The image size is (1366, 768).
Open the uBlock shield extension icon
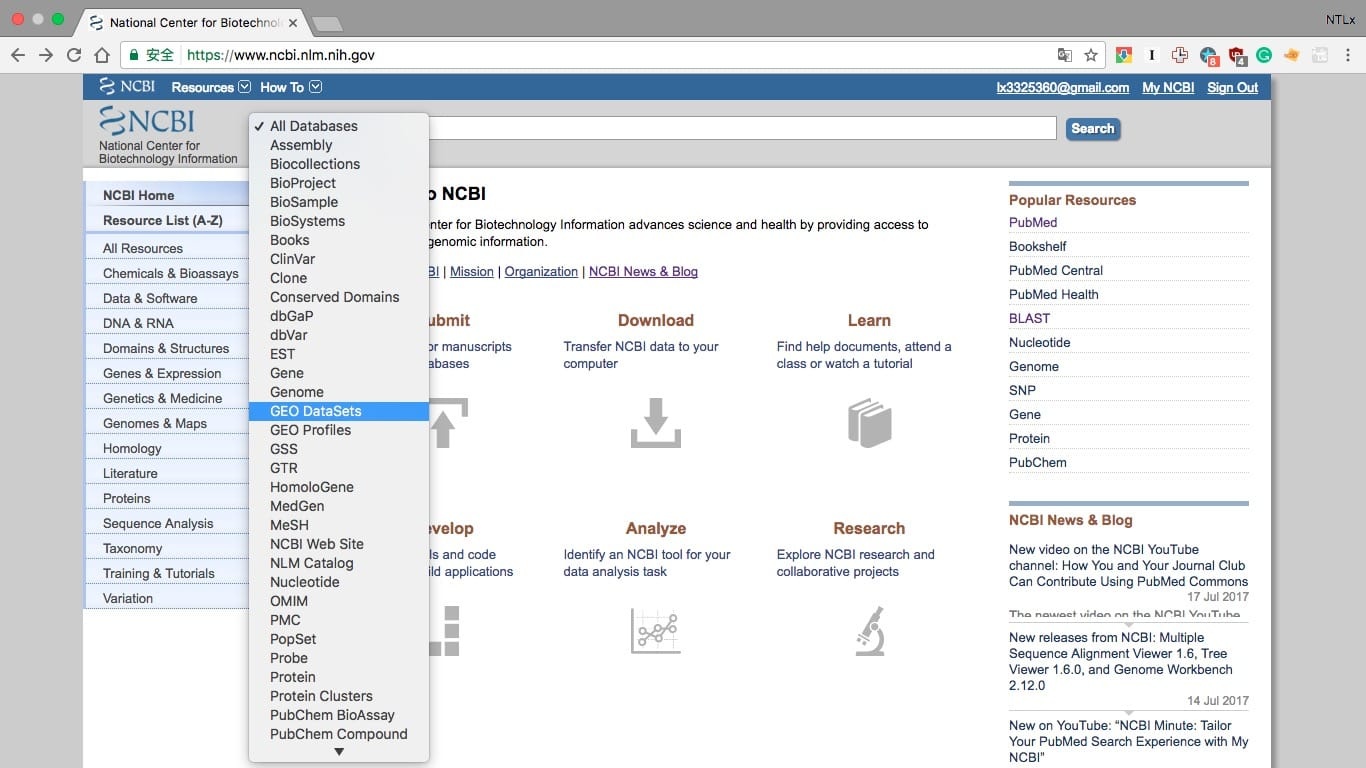coord(1237,56)
